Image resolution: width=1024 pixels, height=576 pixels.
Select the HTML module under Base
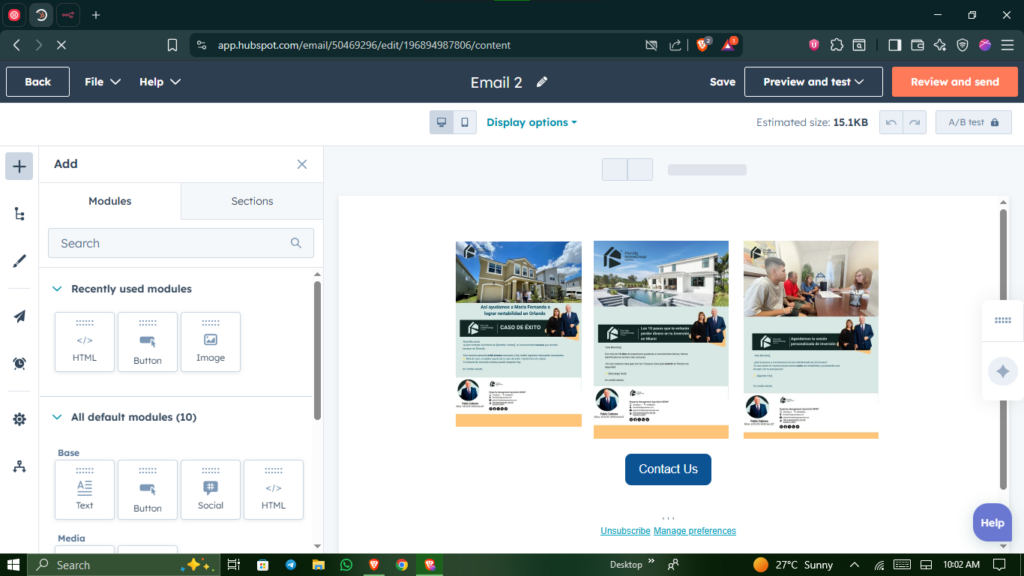[274, 490]
